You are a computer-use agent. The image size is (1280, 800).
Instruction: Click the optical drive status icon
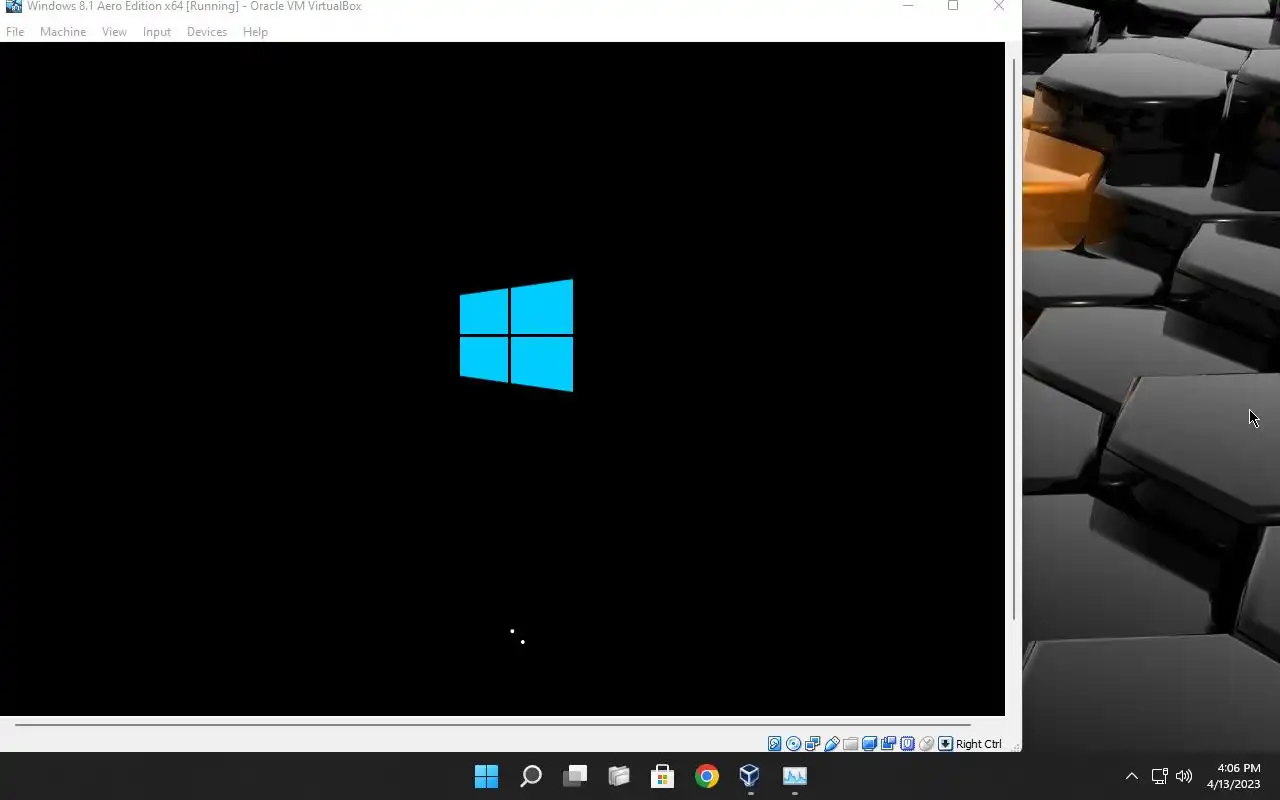point(793,744)
